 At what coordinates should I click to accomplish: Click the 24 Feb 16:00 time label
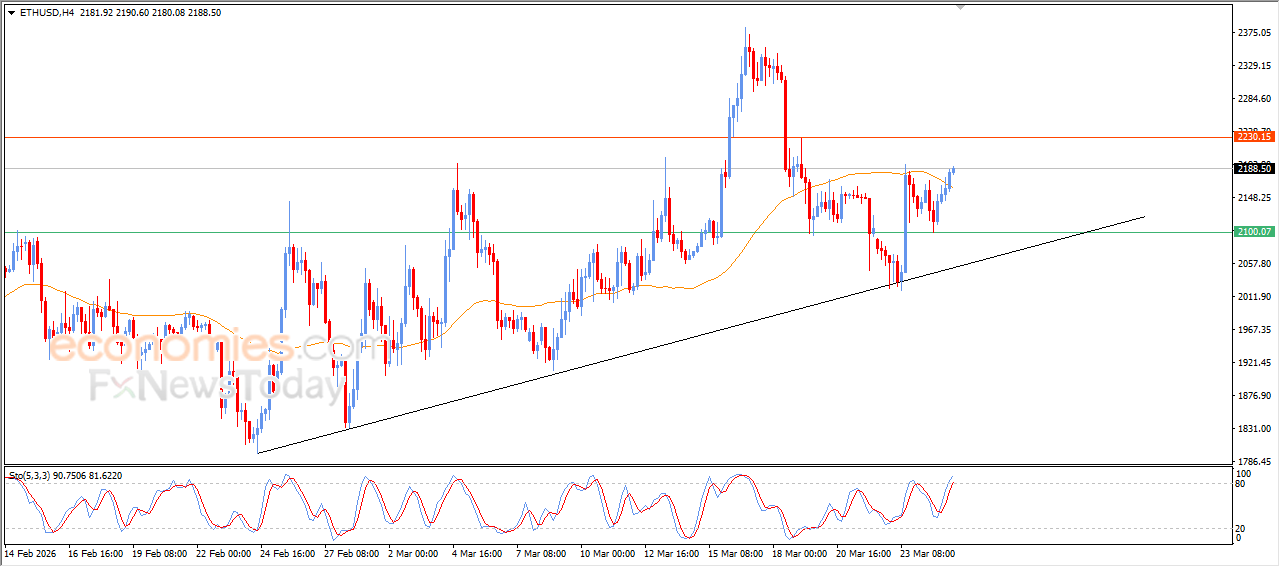289,552
